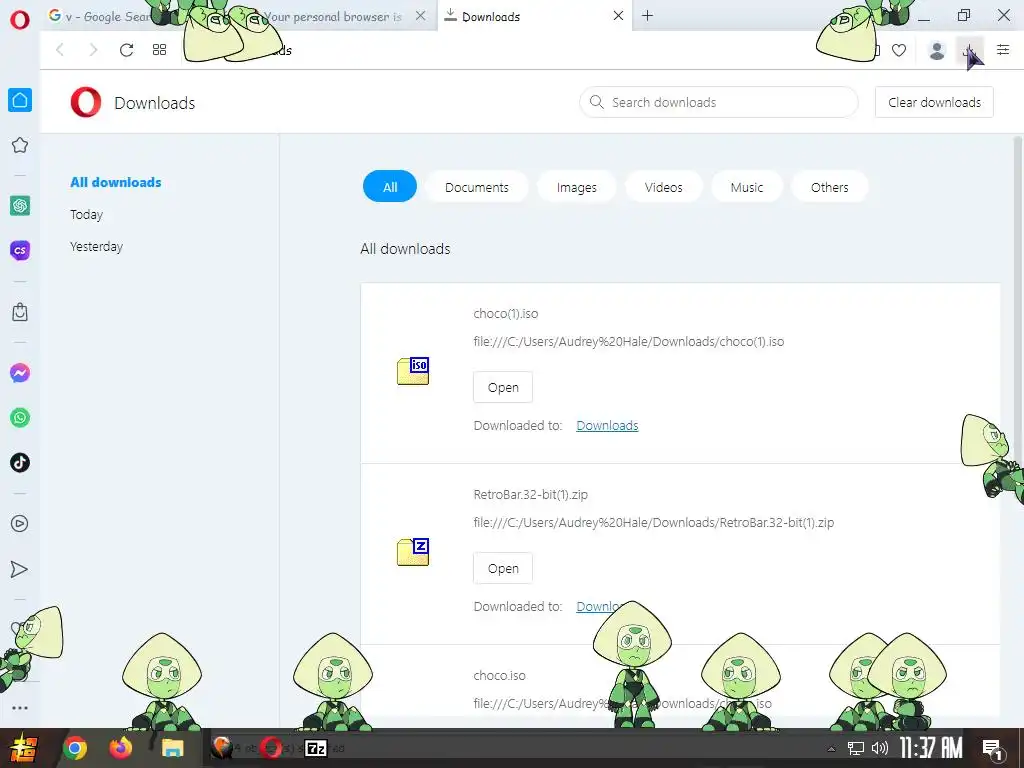Close the 'Your personal browser' tab

coord(421,16)
